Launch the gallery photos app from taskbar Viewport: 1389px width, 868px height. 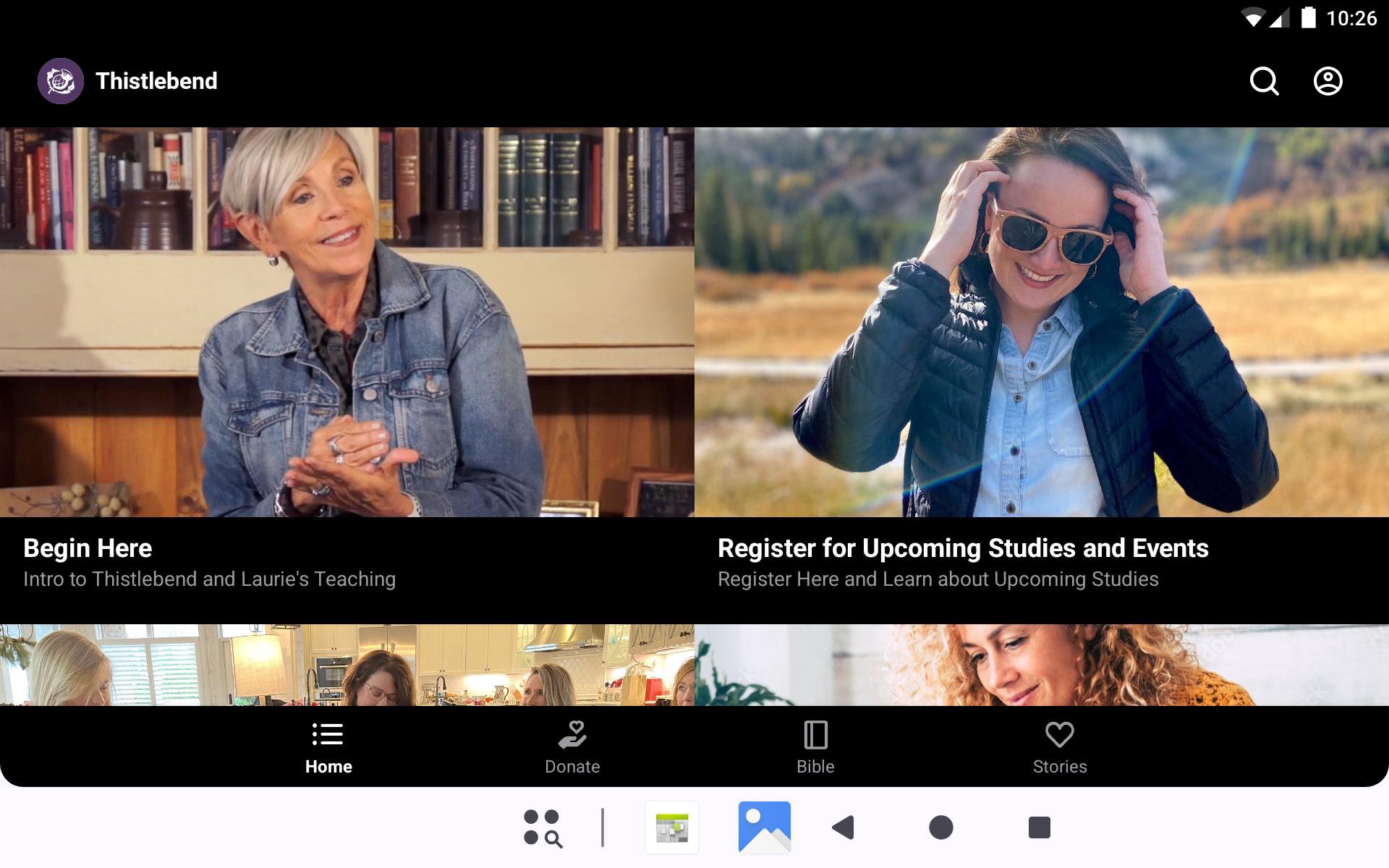tap(764, 827)
